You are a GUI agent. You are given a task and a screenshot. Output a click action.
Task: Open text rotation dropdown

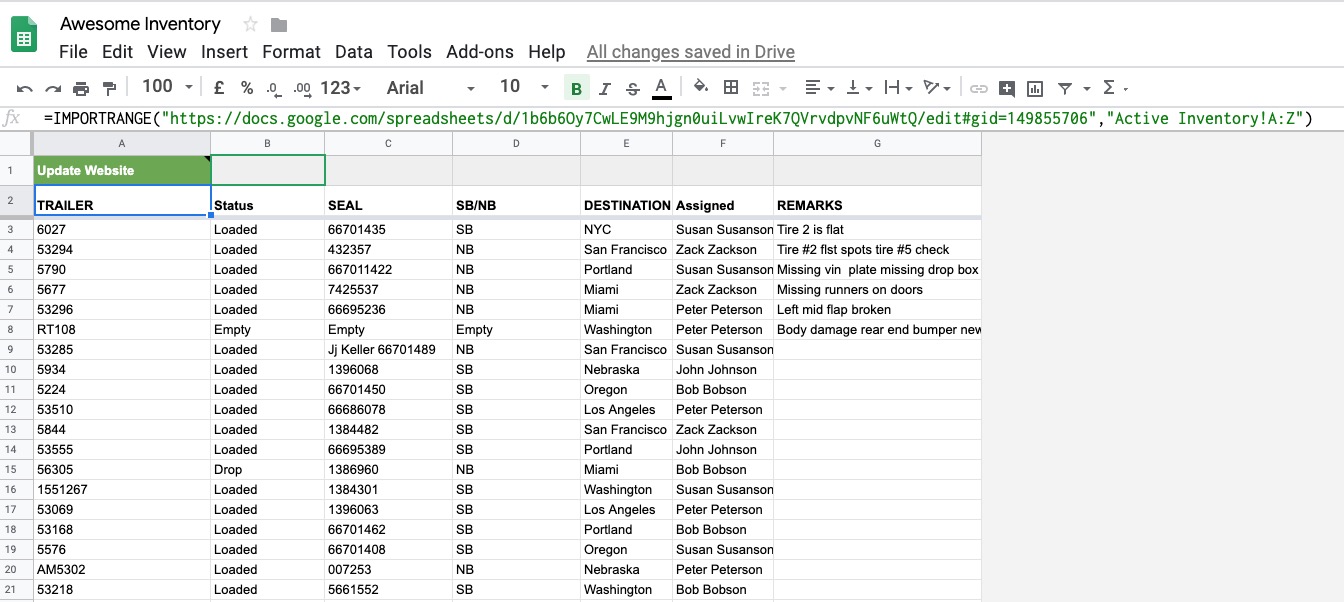[937, 88]
